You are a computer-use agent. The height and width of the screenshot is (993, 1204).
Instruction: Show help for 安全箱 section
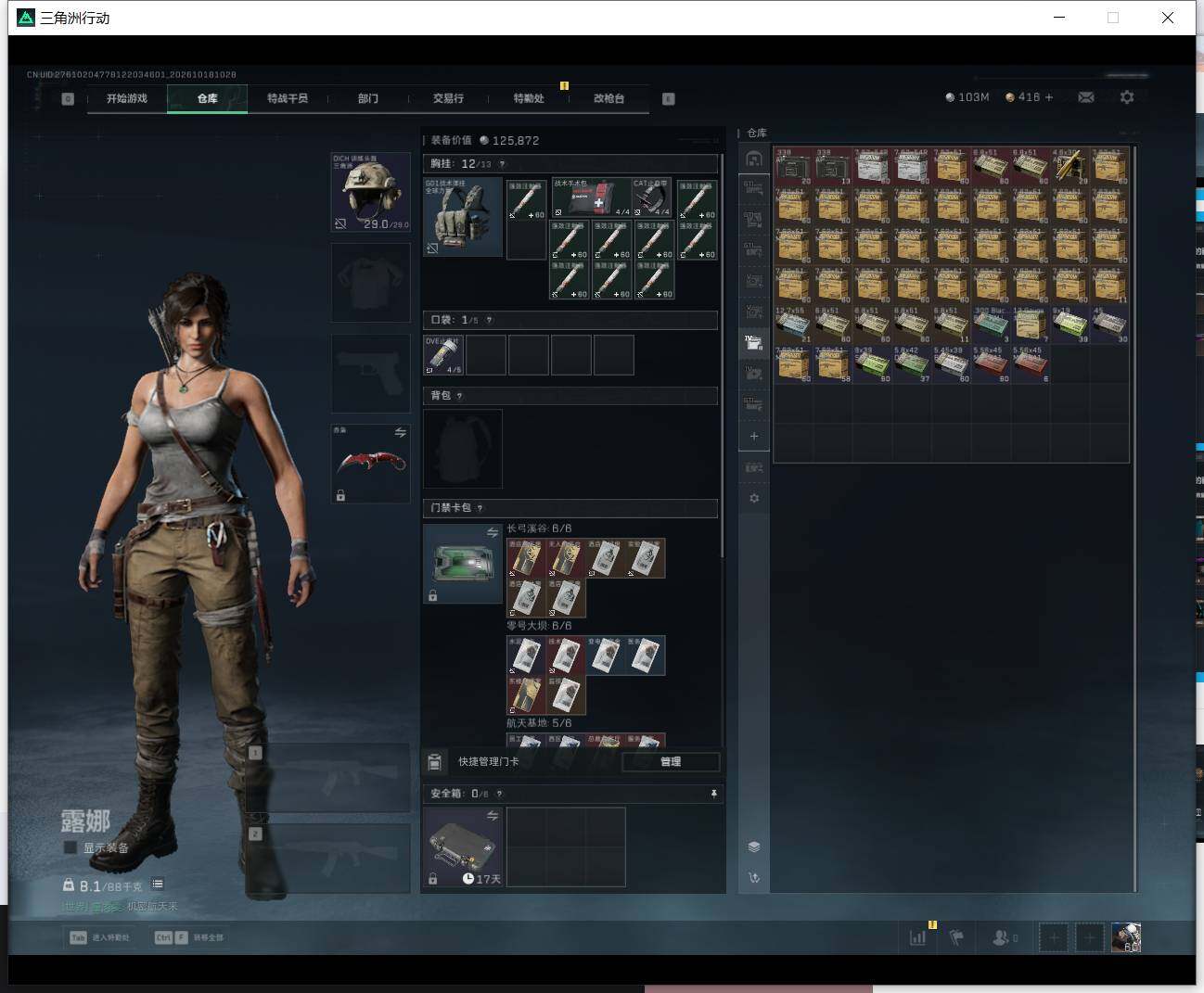tap(499, 794)
